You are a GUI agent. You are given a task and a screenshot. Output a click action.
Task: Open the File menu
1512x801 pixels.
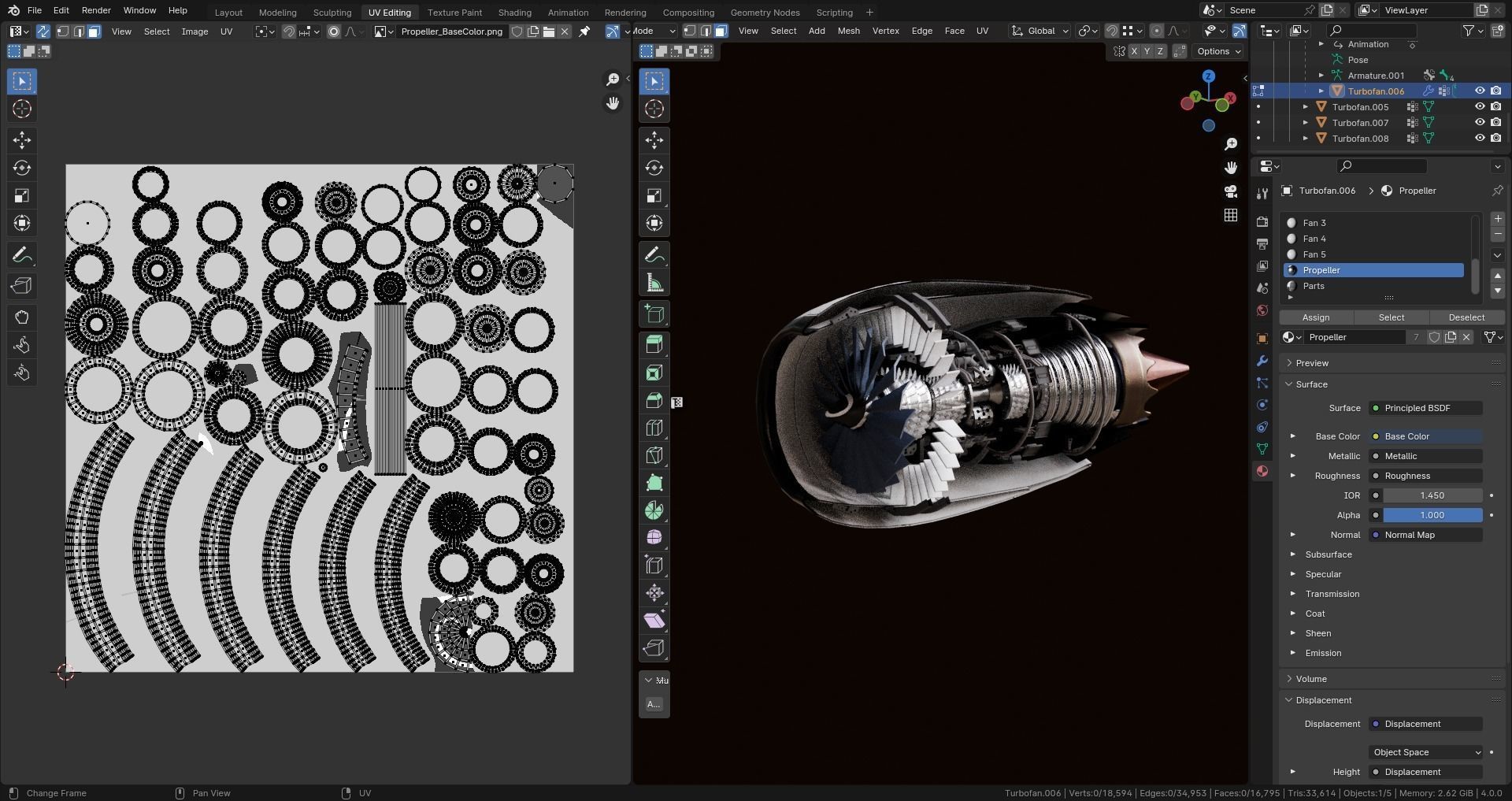click(35, 10)
